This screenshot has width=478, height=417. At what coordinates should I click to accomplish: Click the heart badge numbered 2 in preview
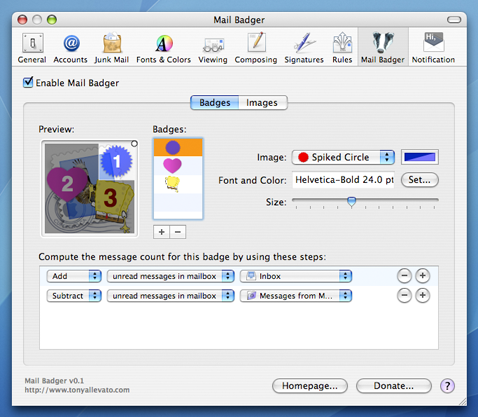pos(67,183)
